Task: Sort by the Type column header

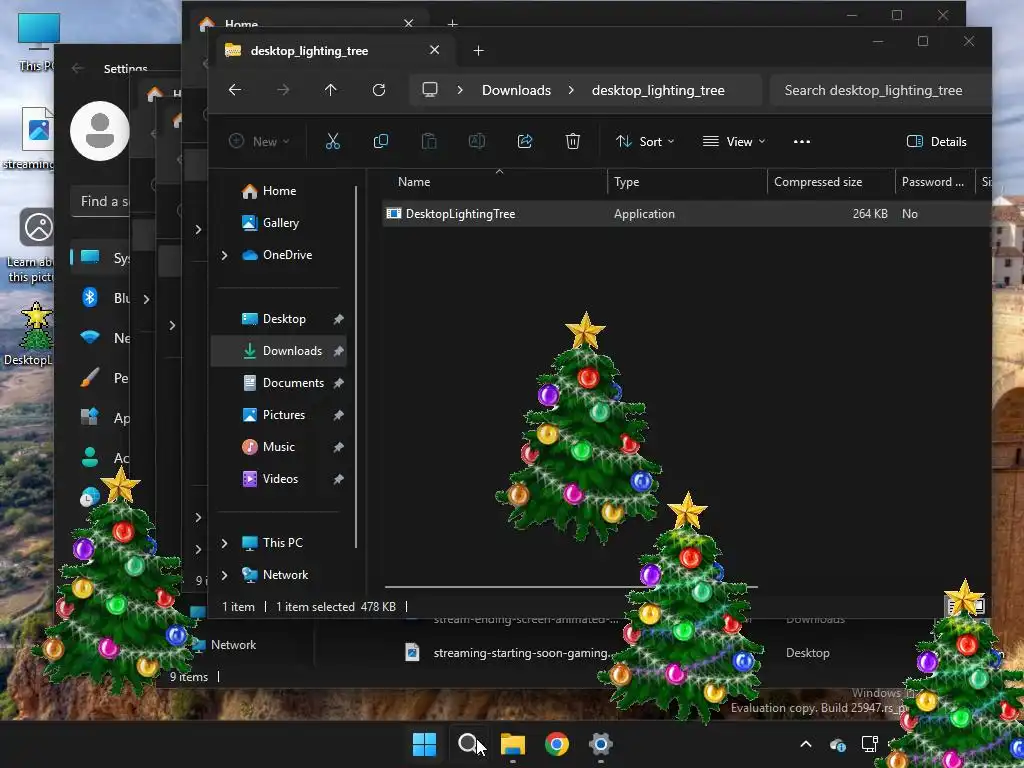Action: tap(626, 182)
